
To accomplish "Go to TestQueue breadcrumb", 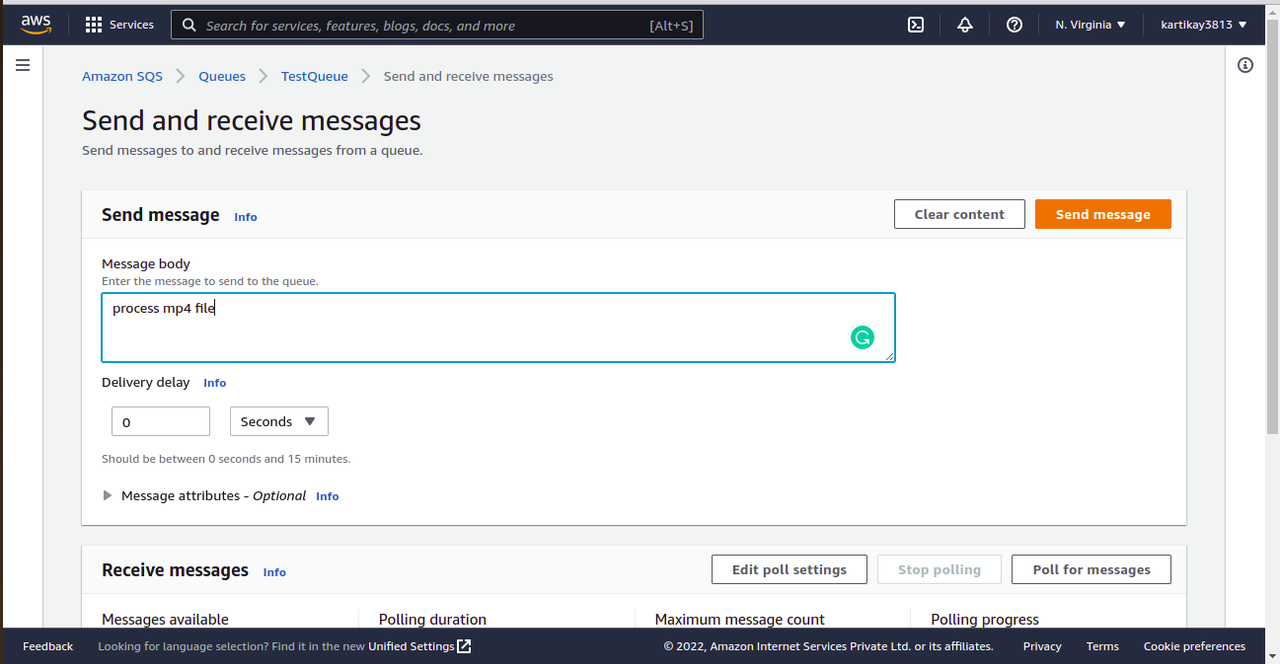I will coord(314,76).
